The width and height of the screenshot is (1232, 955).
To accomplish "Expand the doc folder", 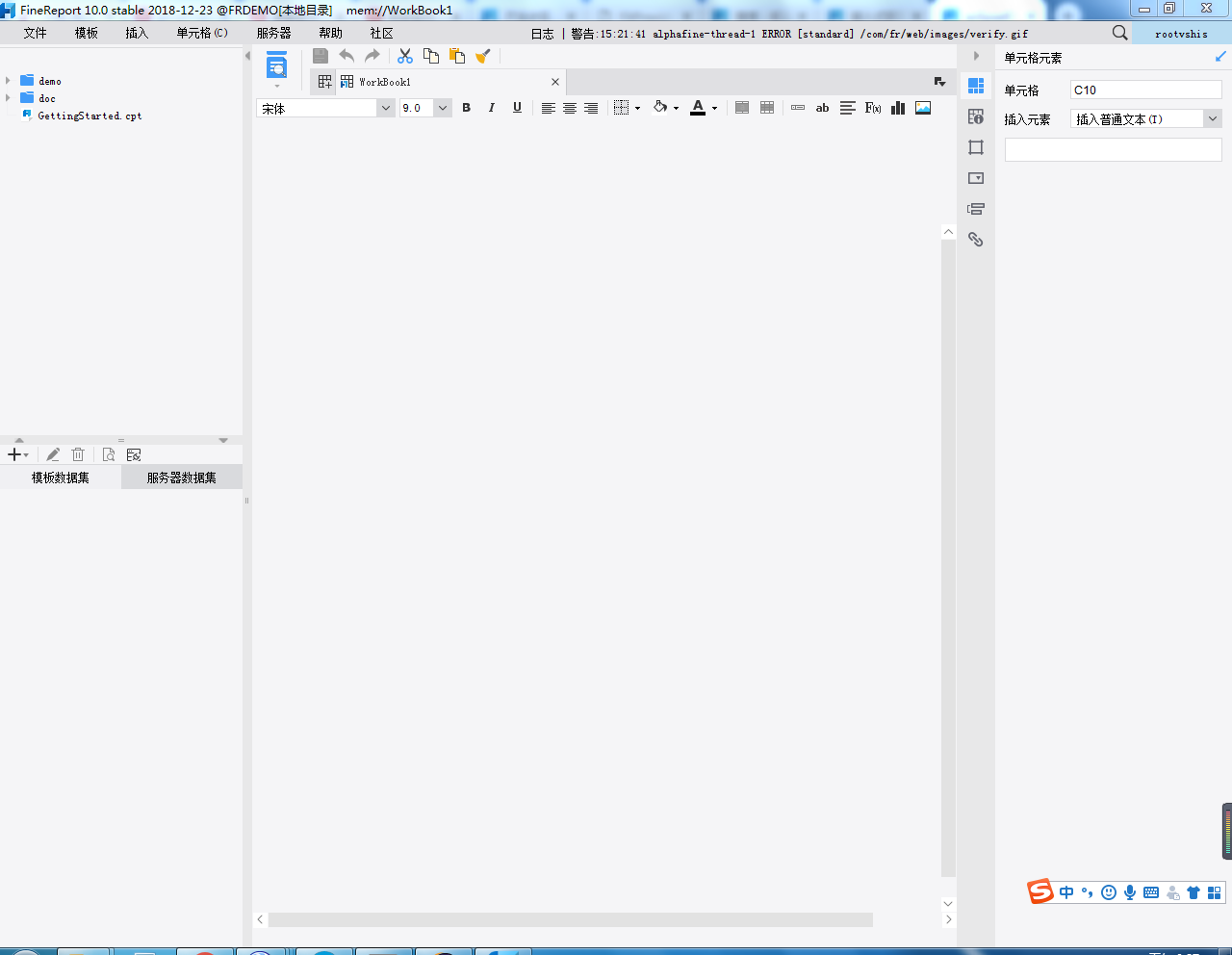I will [8, 98].
